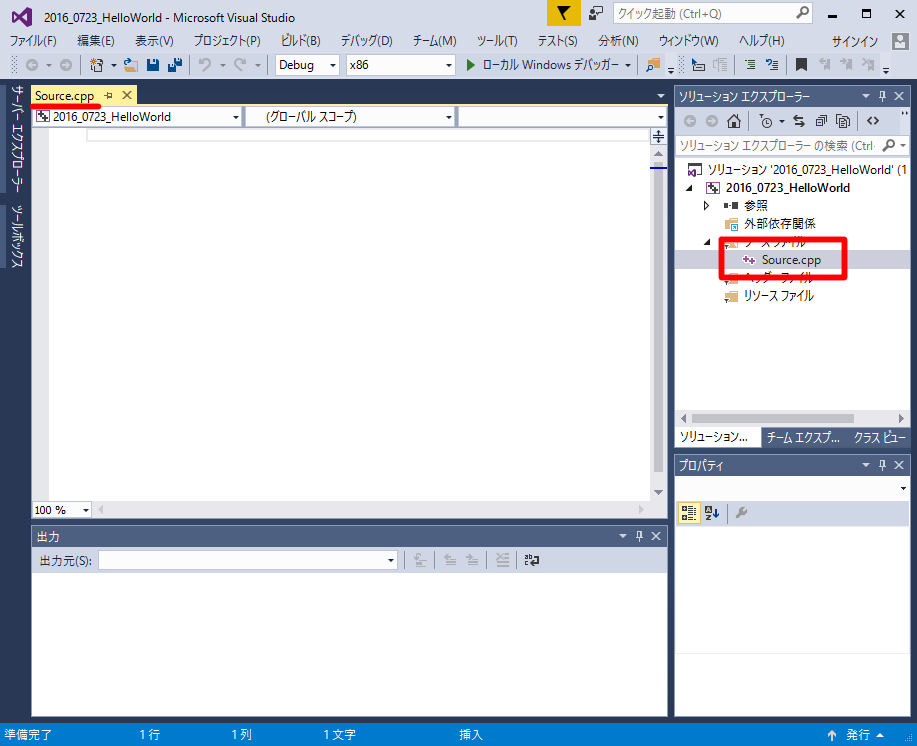Screen dimensions: 917x746
Task: Open the デバッグ(D) menu
Action: [x=367, y=41]
